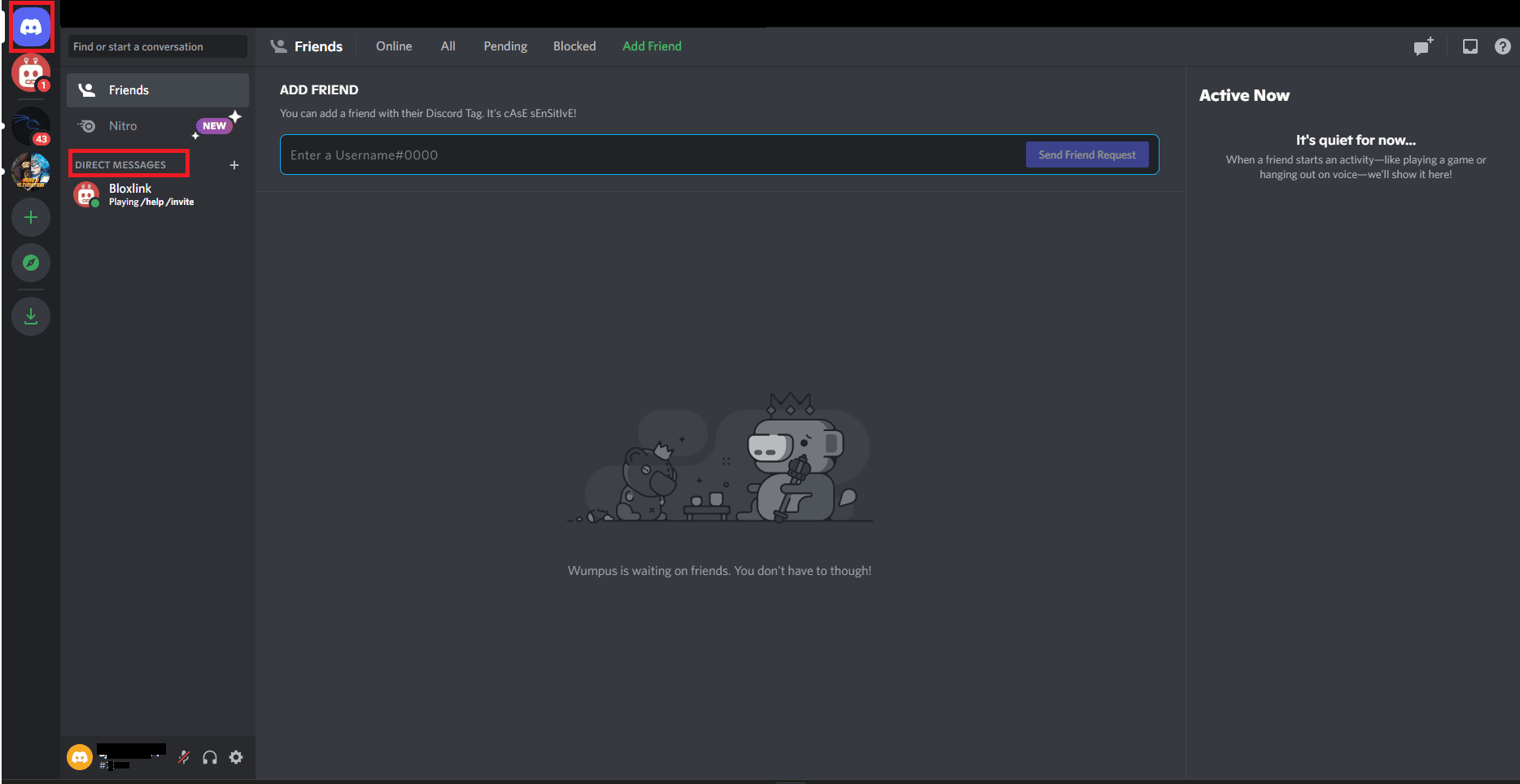Screen dimensions: 1520x784
Task: Open the Nitro page
Action: [x=158, y=126]
